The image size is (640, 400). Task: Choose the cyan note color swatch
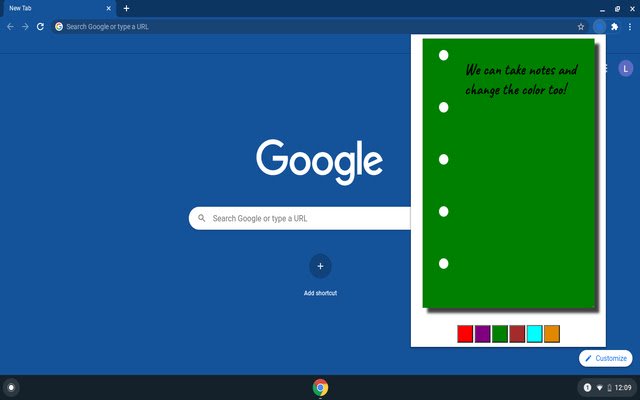(x=534, y=334)
